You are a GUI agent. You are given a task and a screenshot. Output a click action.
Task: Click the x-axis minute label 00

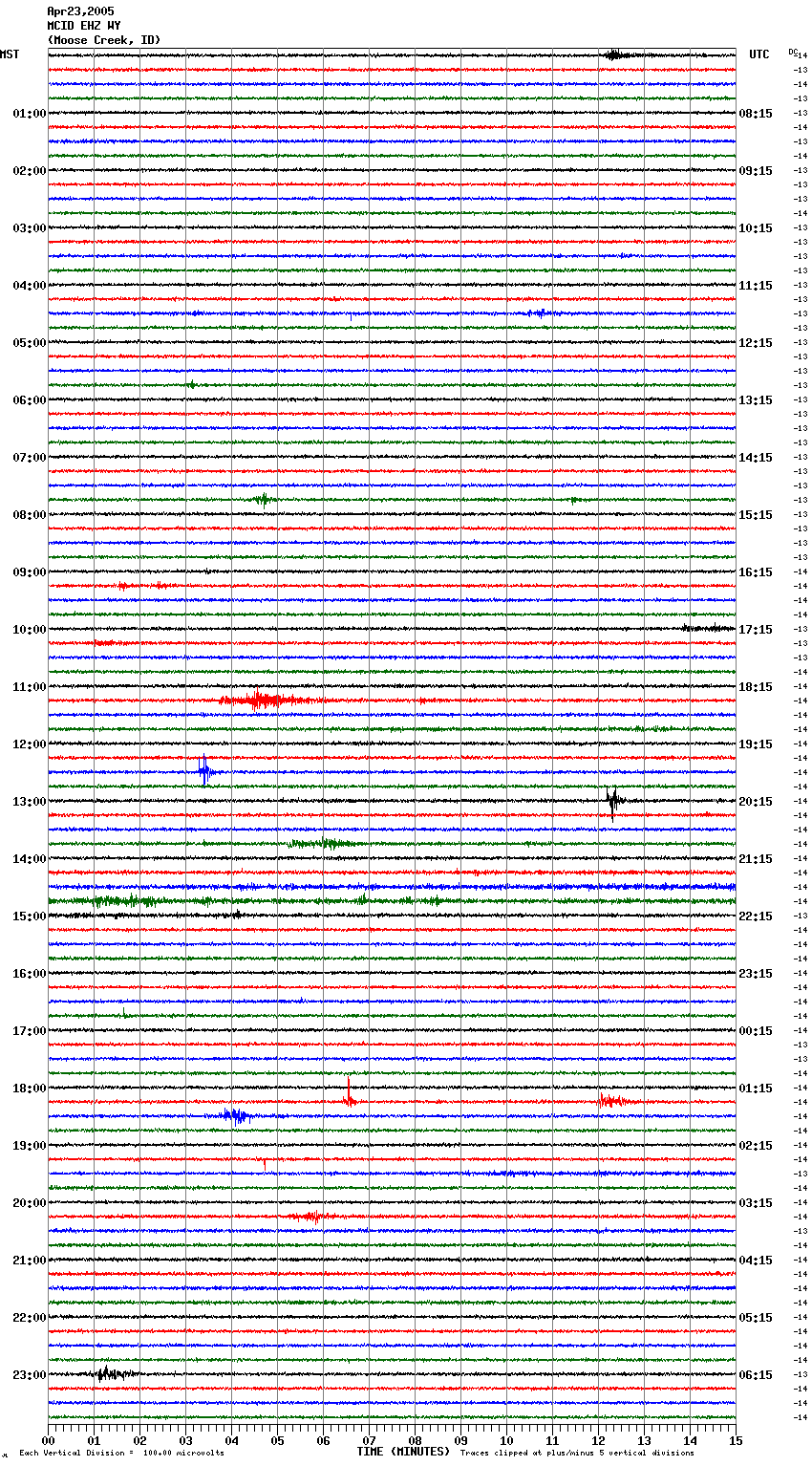click(x=49, y=1440)
